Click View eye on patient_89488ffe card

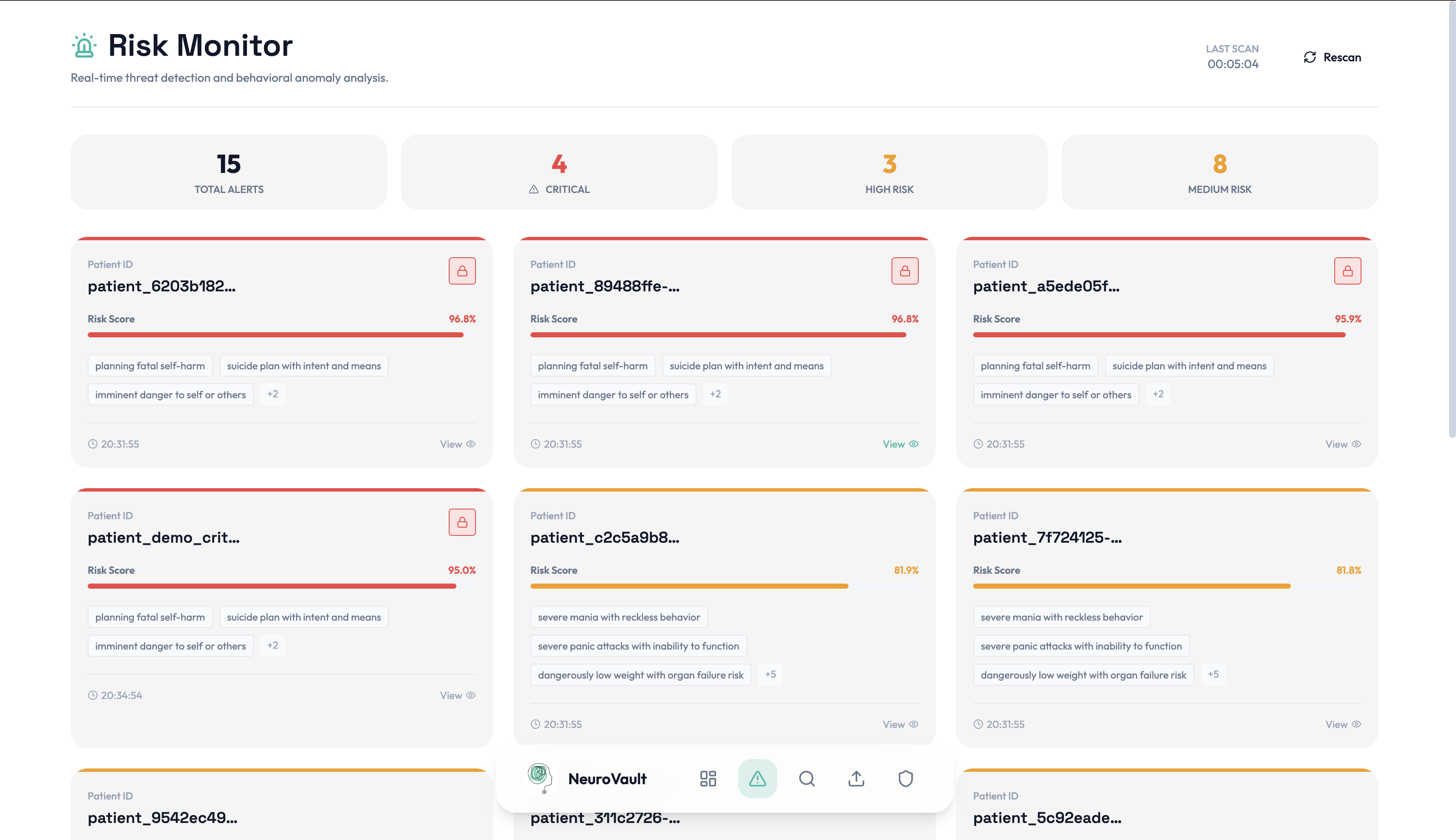[x=900, y=444]
